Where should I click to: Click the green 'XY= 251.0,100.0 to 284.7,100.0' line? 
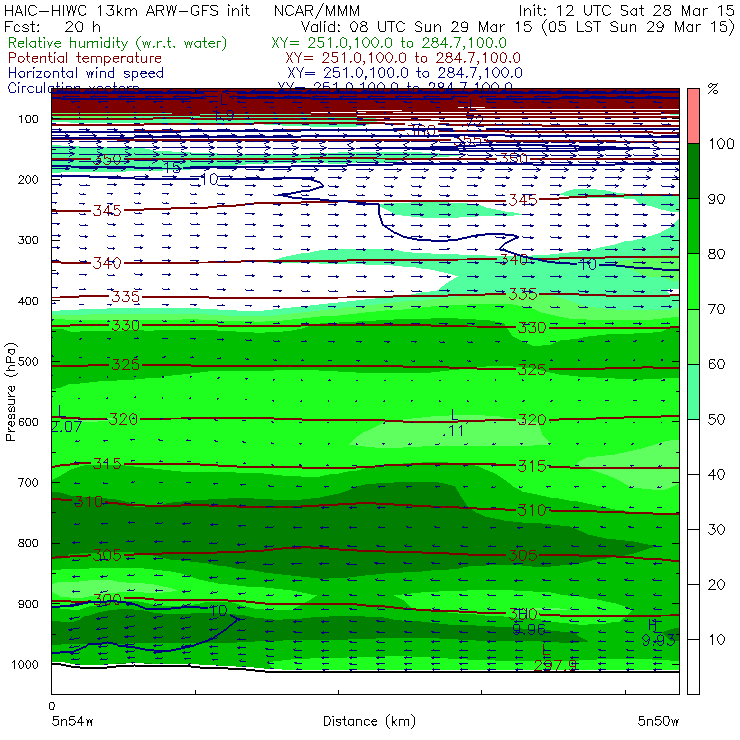389,43
